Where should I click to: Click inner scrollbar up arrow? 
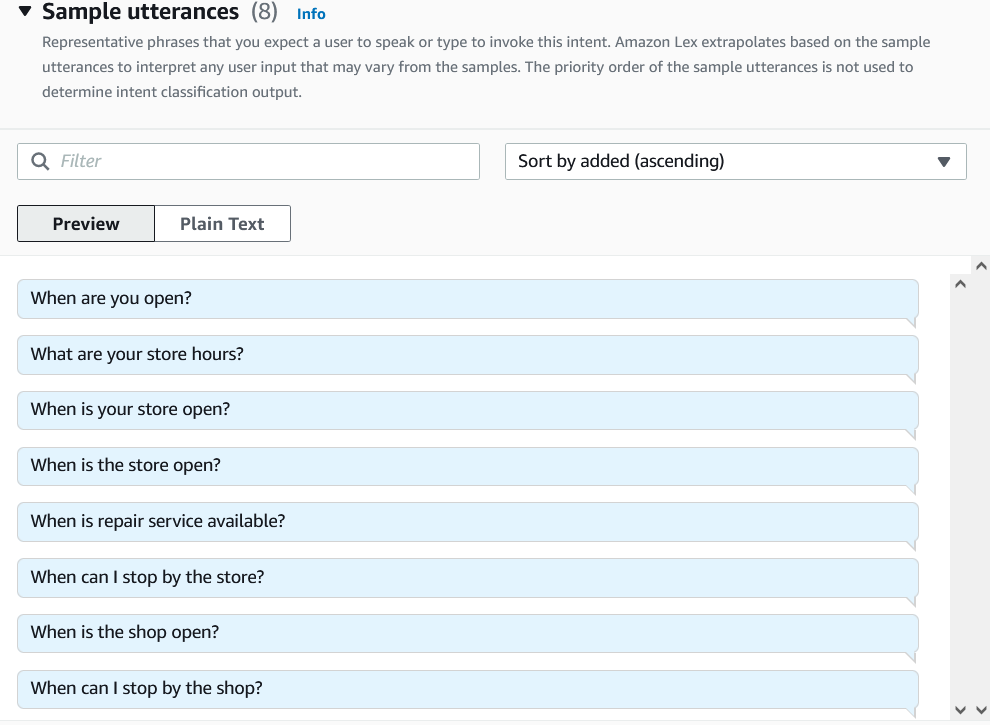click(961, 285)
